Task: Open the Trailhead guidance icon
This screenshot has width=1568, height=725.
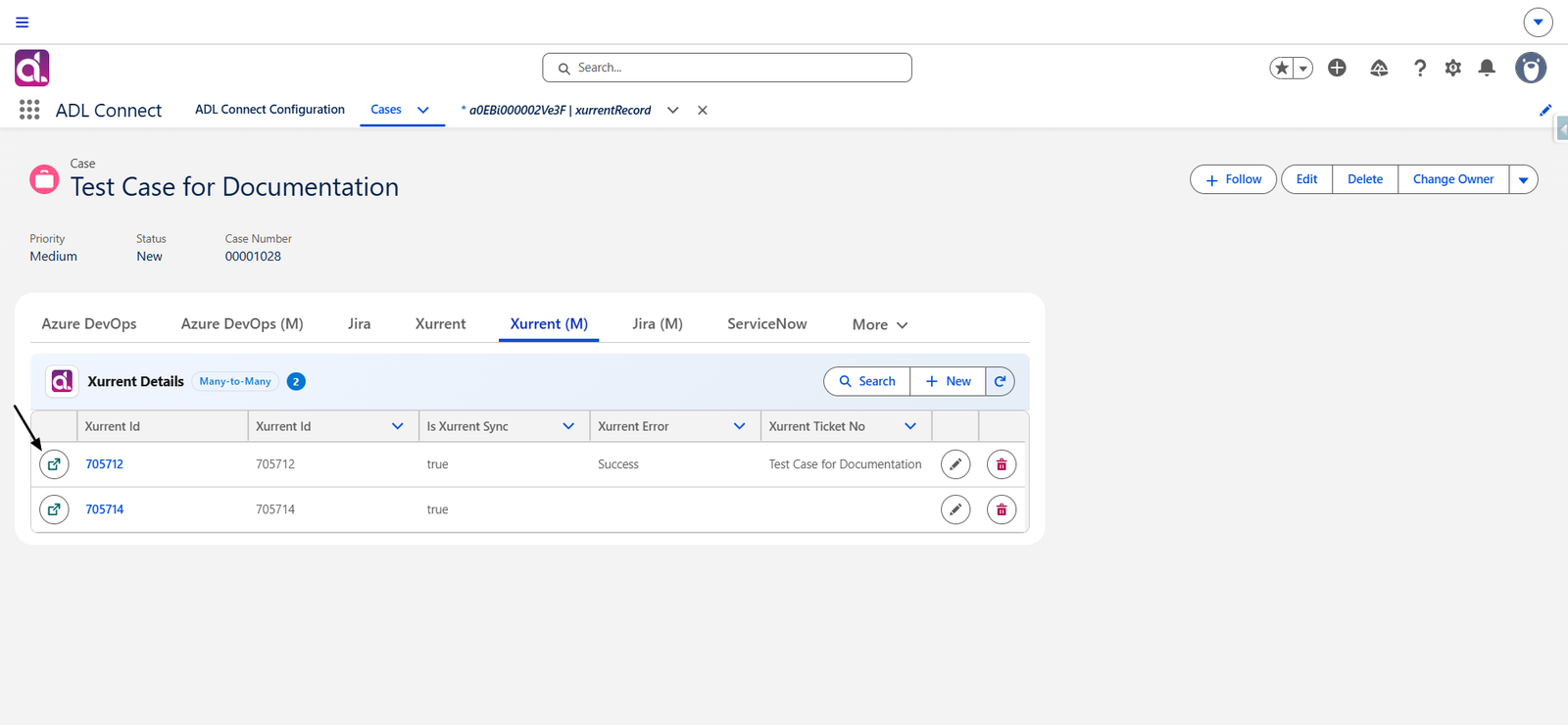Action: pos(1379,68)
